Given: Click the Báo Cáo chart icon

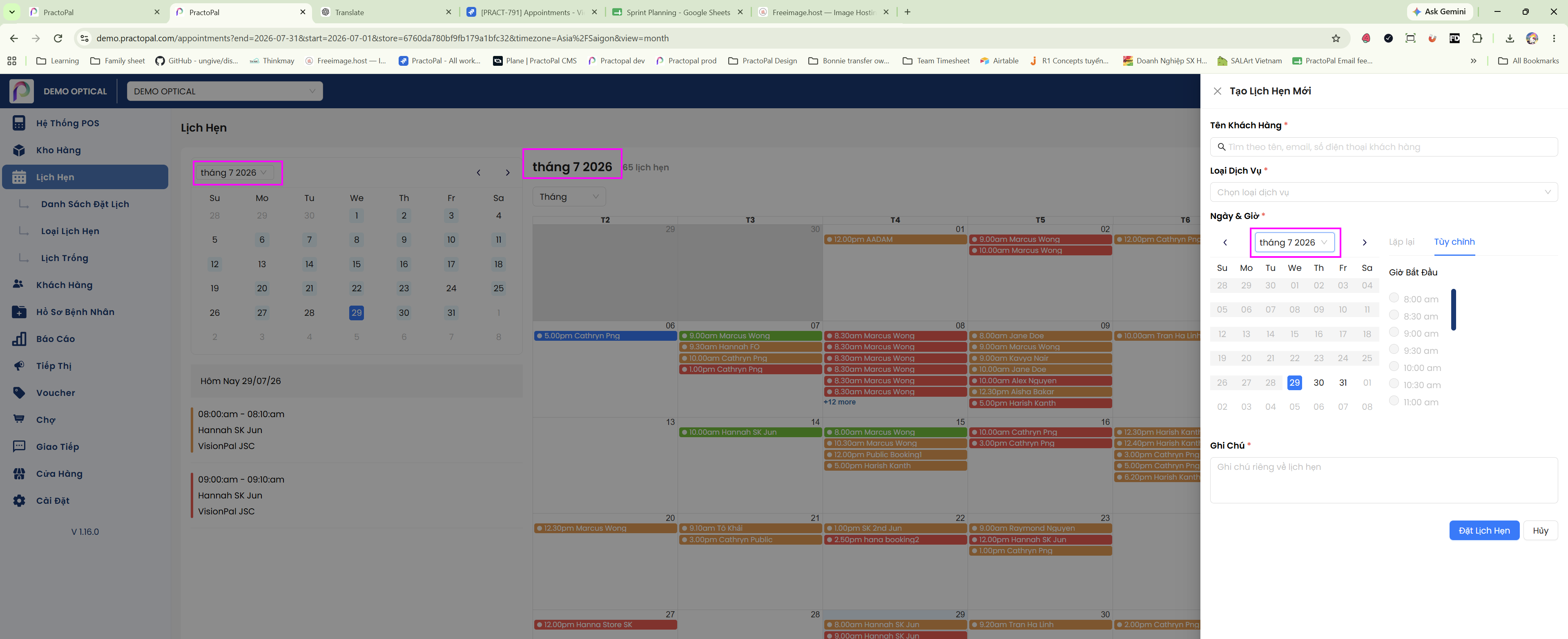Looking at the screenshot, I should (19, 339).
